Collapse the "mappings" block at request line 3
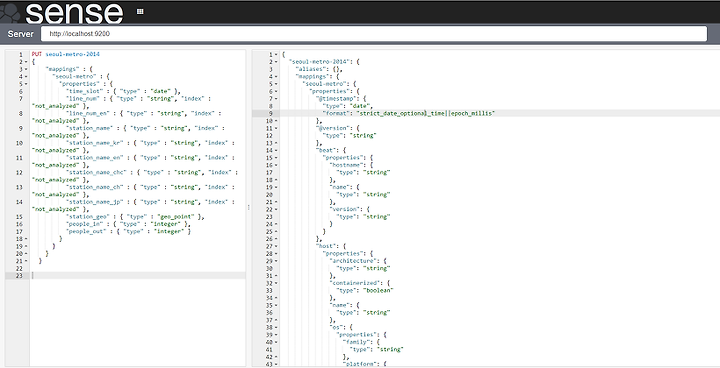This screenshot has width=720, height=368. pos(26,69)
